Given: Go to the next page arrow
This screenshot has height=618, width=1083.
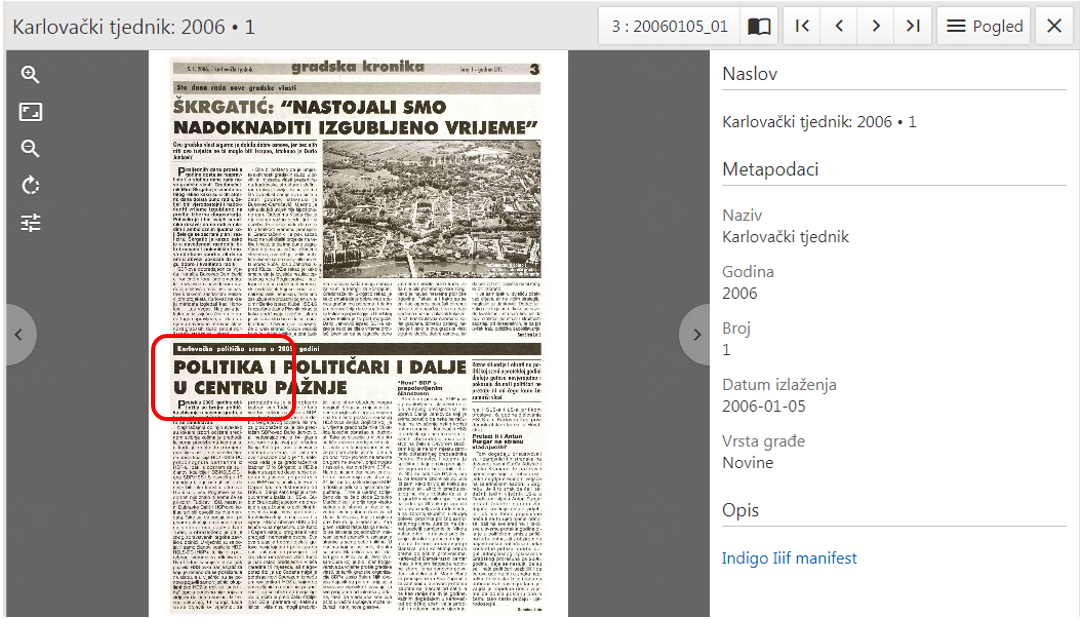Looking at the screenshot, I should (x=875, y=25).
